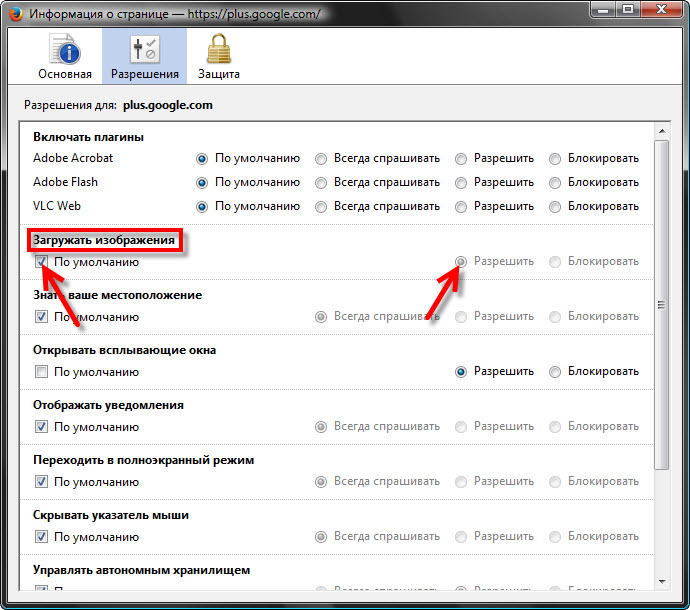The height and width of the screenshot is (610, 690).
Task: Click the vertical scrollbar thumb
Action: tap(661, 305)
